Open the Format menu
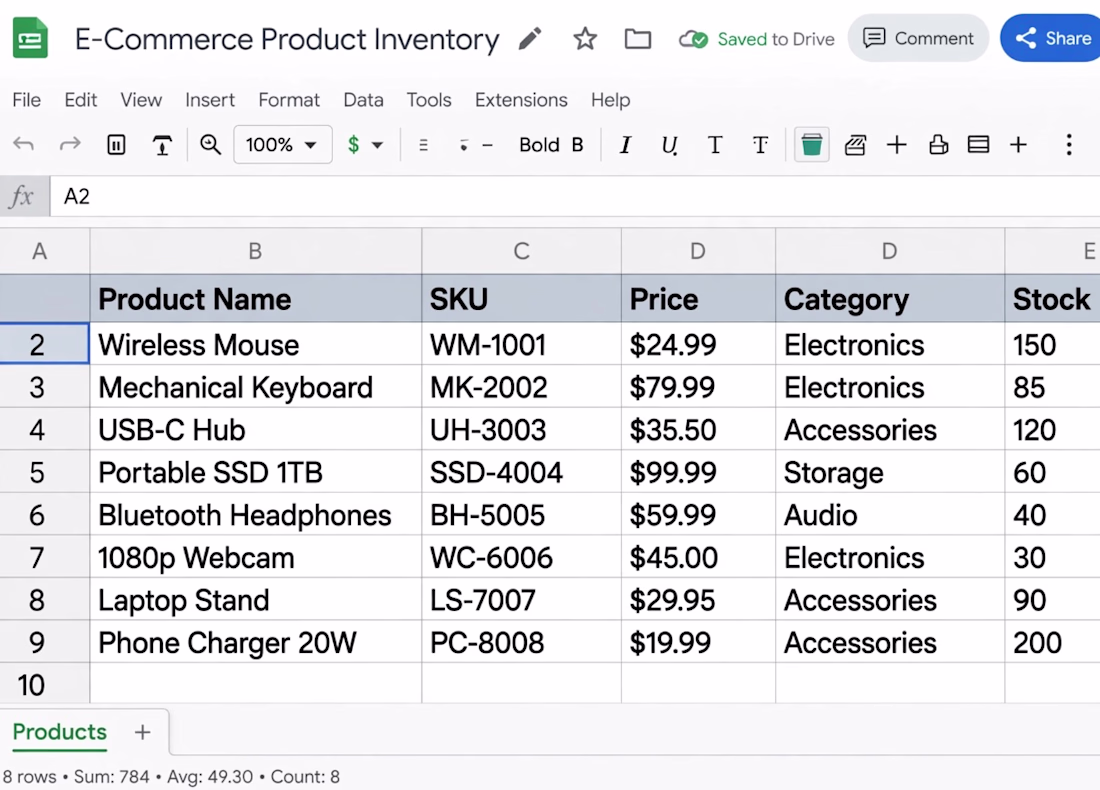This screenshot has height=790, width=1100. (x=289, y=100)
